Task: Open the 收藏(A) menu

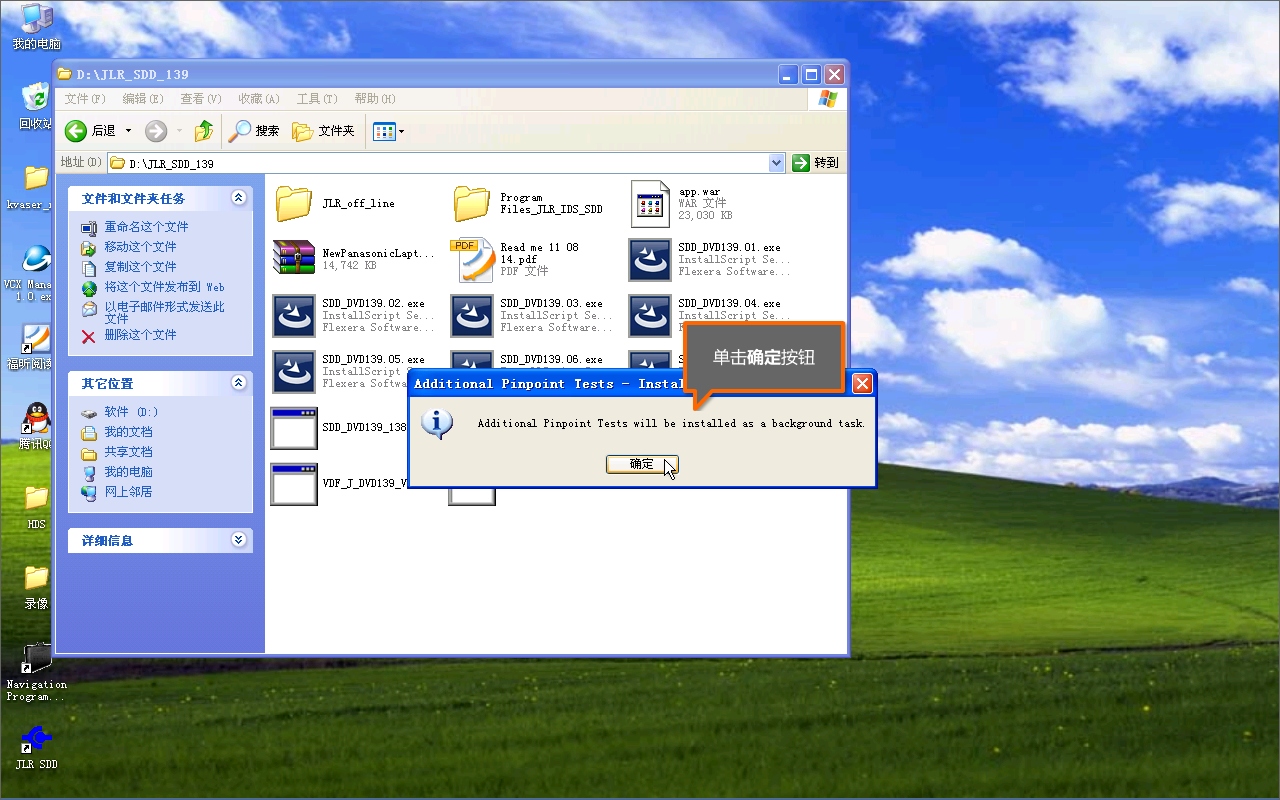Action: click(x=259, y=99)
